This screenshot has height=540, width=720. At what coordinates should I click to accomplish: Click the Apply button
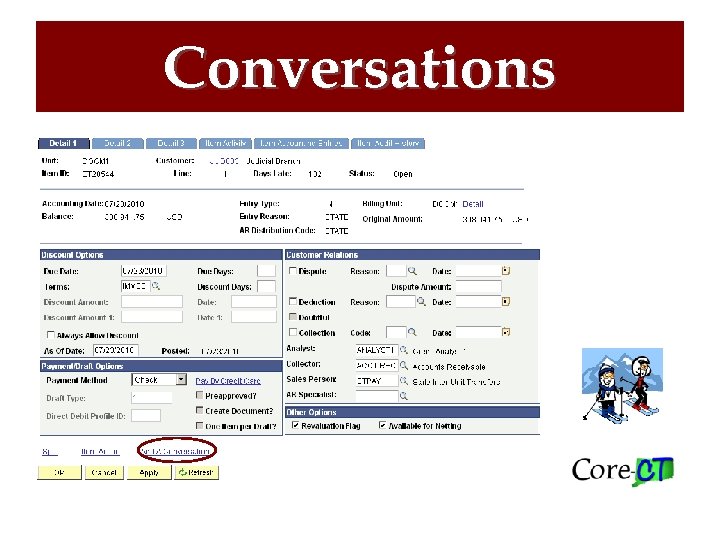(149, 472)
